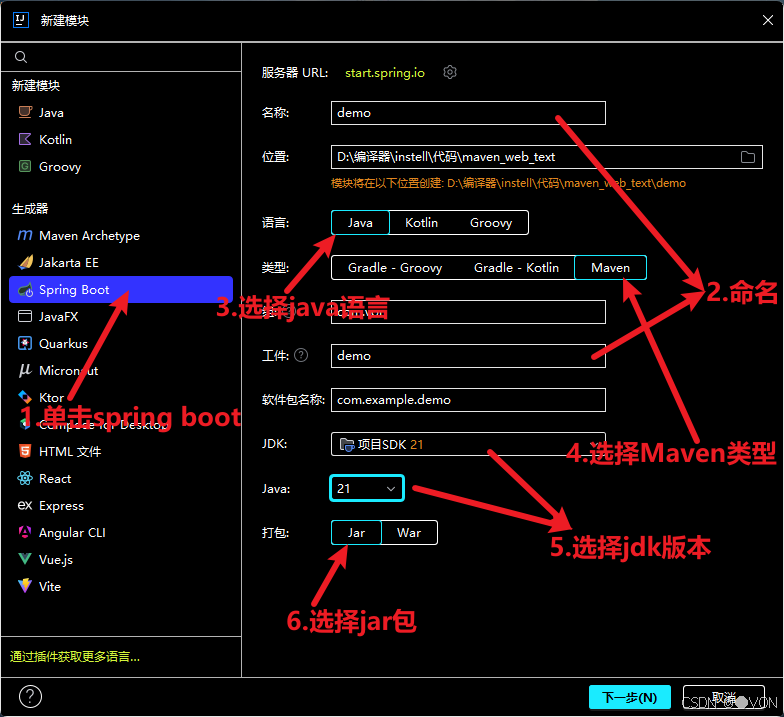The height and width of the screenshot is (717, 784).
Task: Open server URL settings gear
Action: point(450,72)
